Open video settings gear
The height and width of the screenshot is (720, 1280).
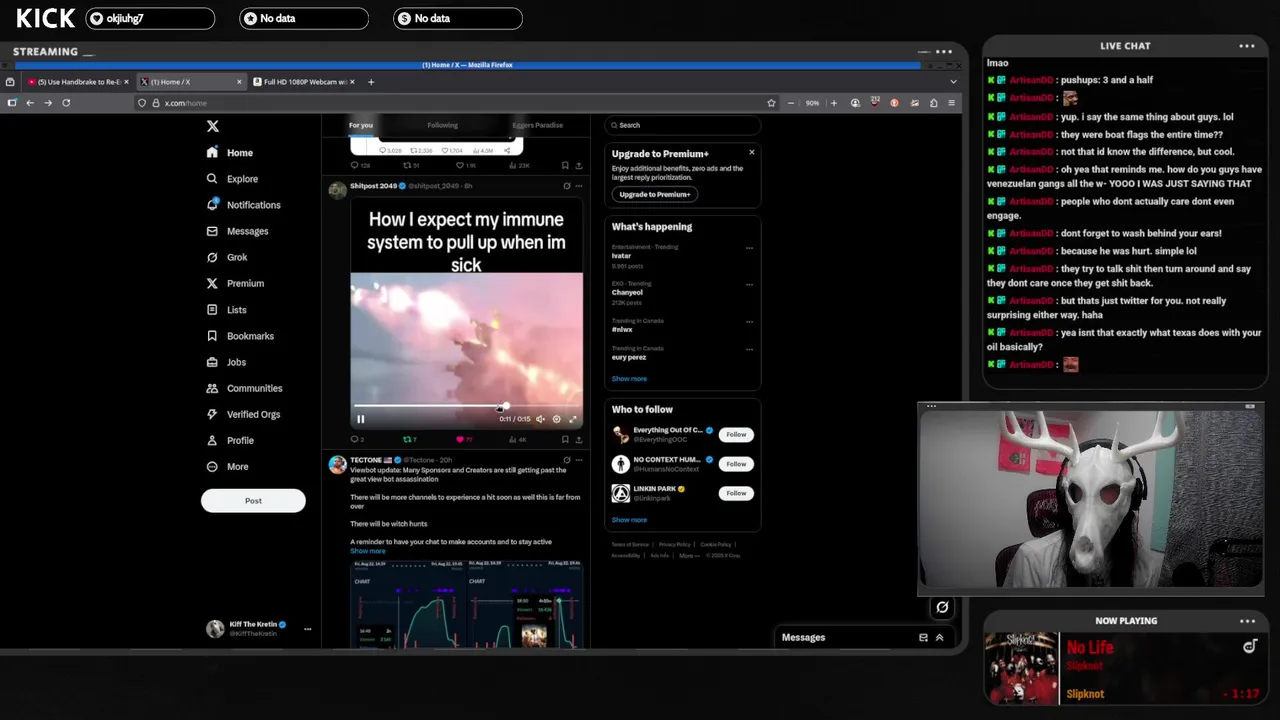click(x=557, y=419)
